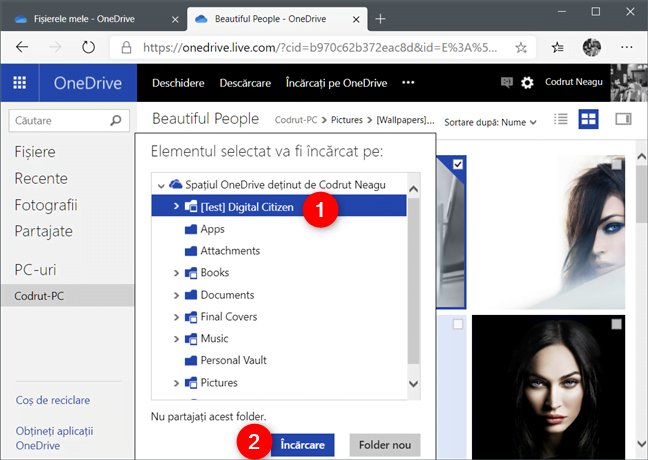Image resolution: width=648 pixels, height=460 pixels.
Task: Open new browser tab plus button
Action: [x=380, y=19]
